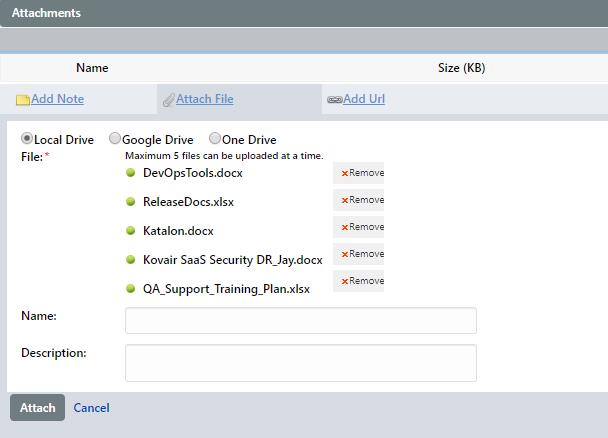
Task: Click green status dot beside Katalon.docx
Action: click(x=130, y=230)
